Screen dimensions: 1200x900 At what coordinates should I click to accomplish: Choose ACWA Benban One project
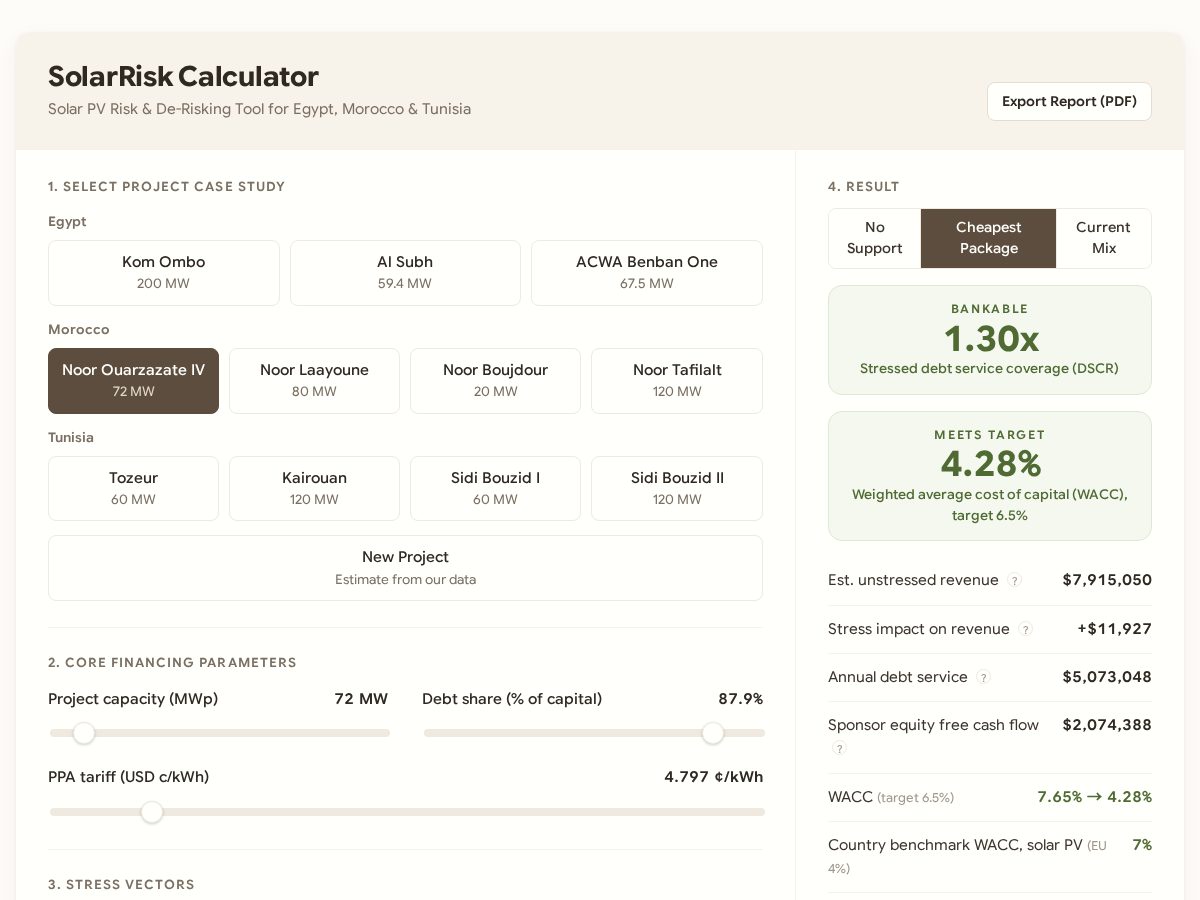point(647,273)
